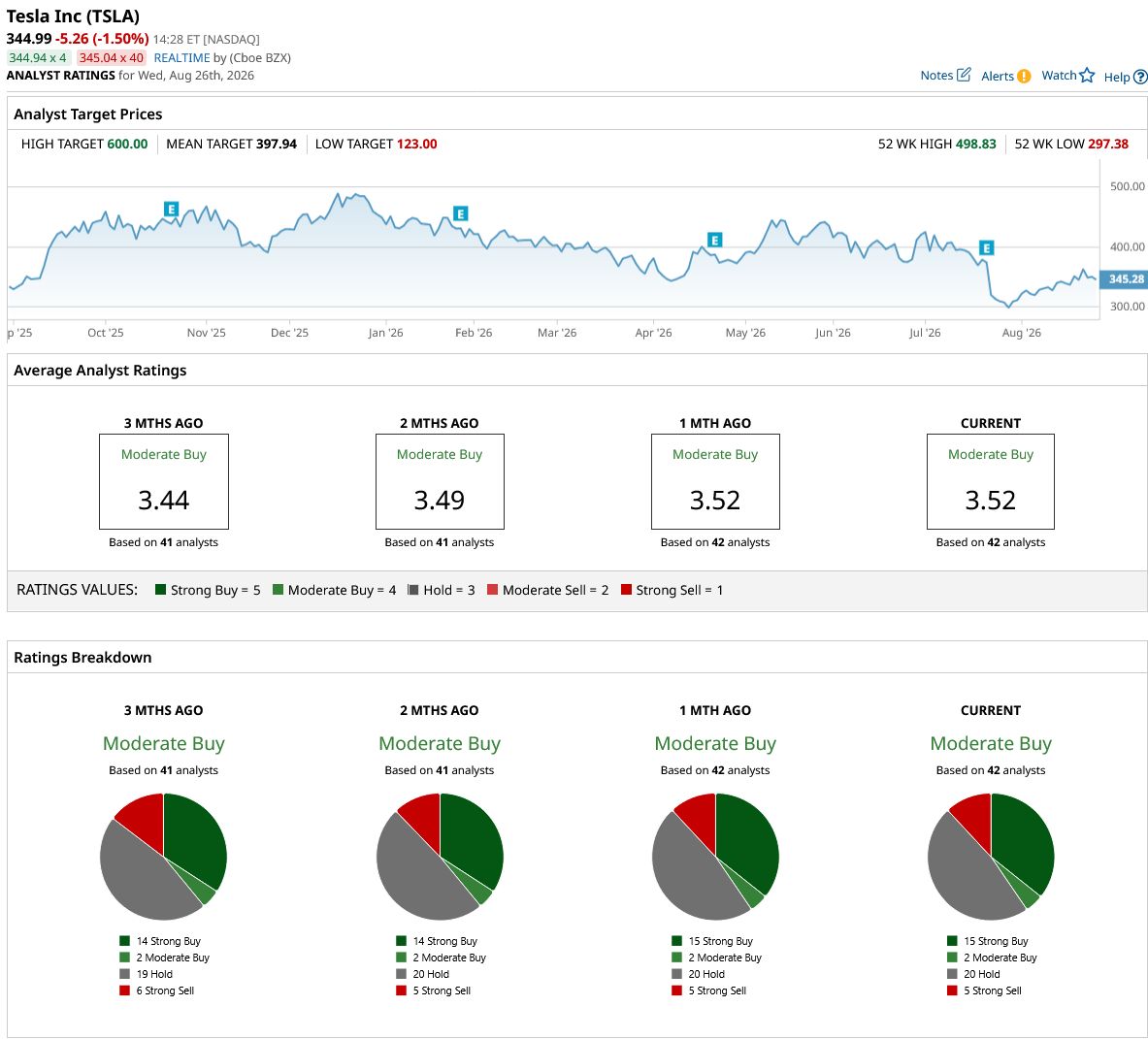This screenshot has height=1039, width=1148.
Task: Open the Help link text
Action: [1117, 77]
